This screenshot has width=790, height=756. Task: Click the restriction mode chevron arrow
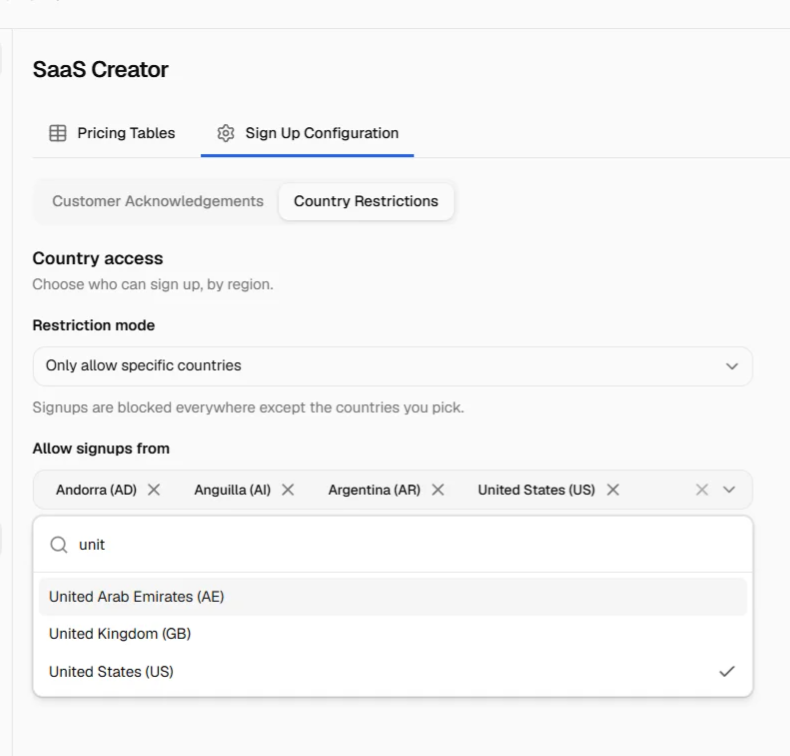tap(732, 366)
